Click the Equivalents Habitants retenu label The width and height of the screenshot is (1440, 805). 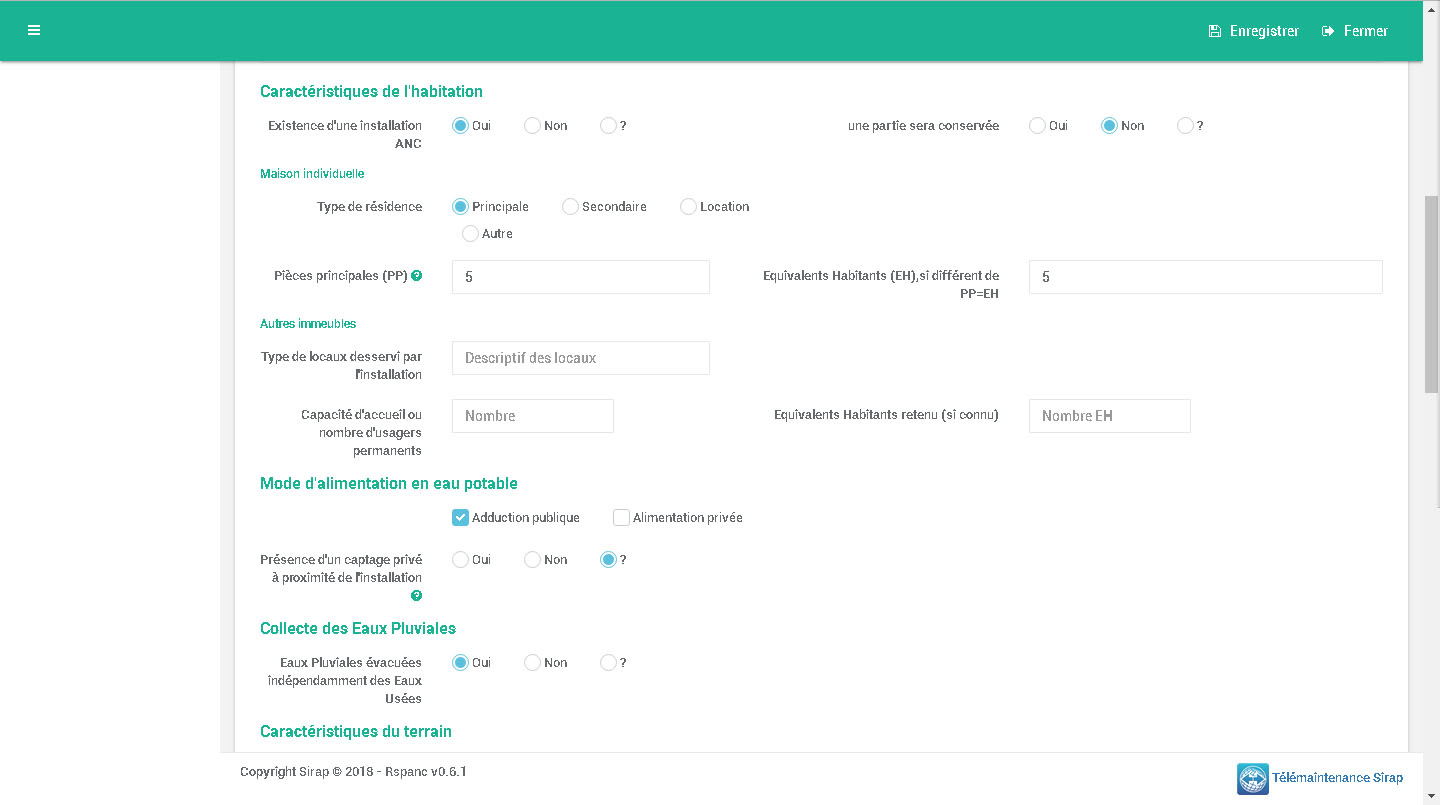[886, 414]
